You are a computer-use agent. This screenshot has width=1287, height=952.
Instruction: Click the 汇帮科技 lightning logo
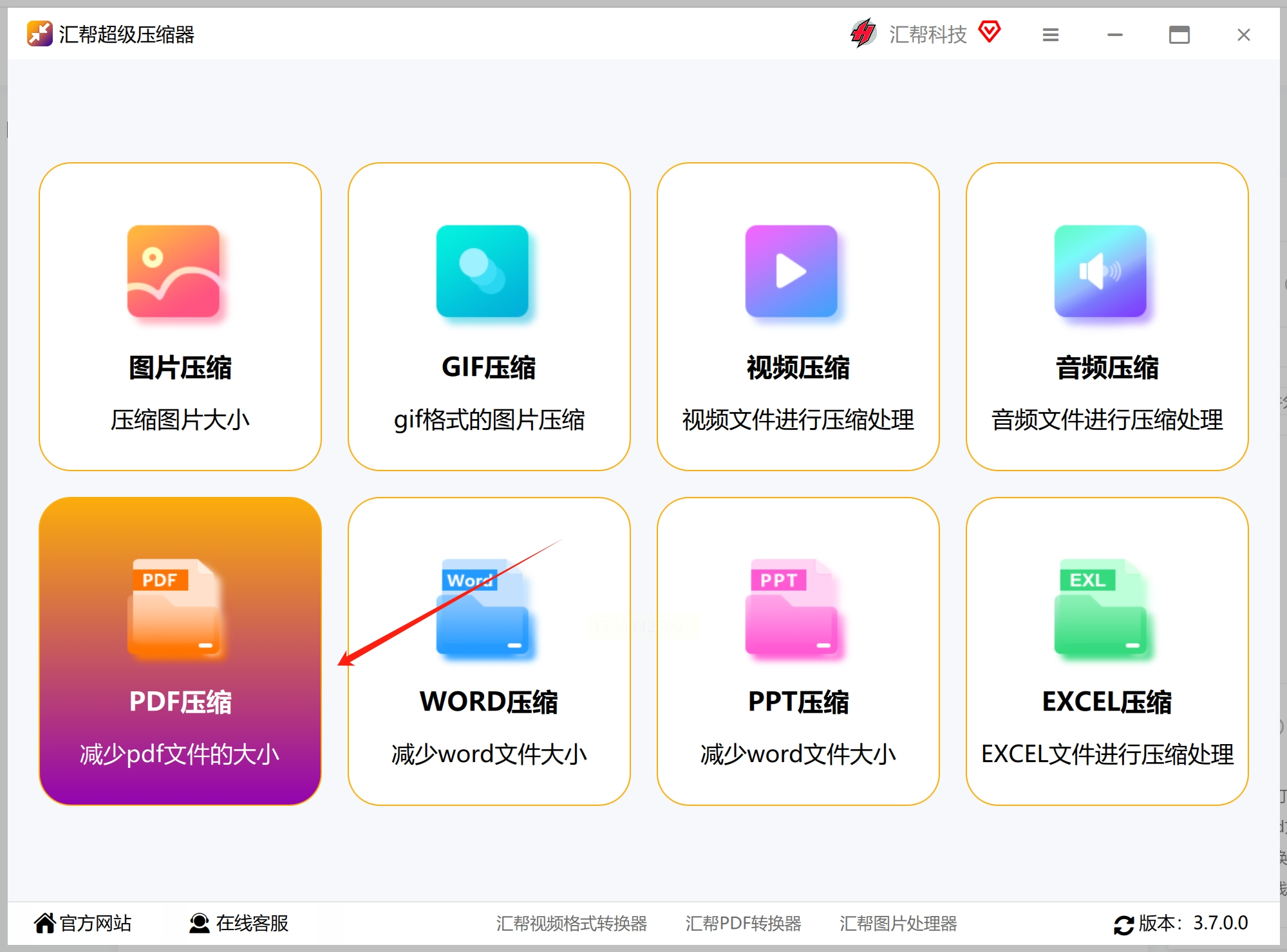[863, 33]
